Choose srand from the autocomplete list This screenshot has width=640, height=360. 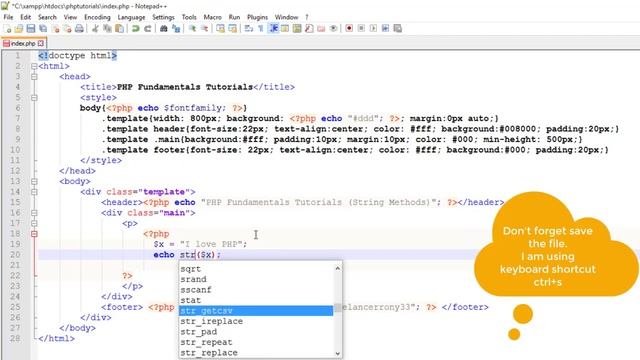(256, 280)
